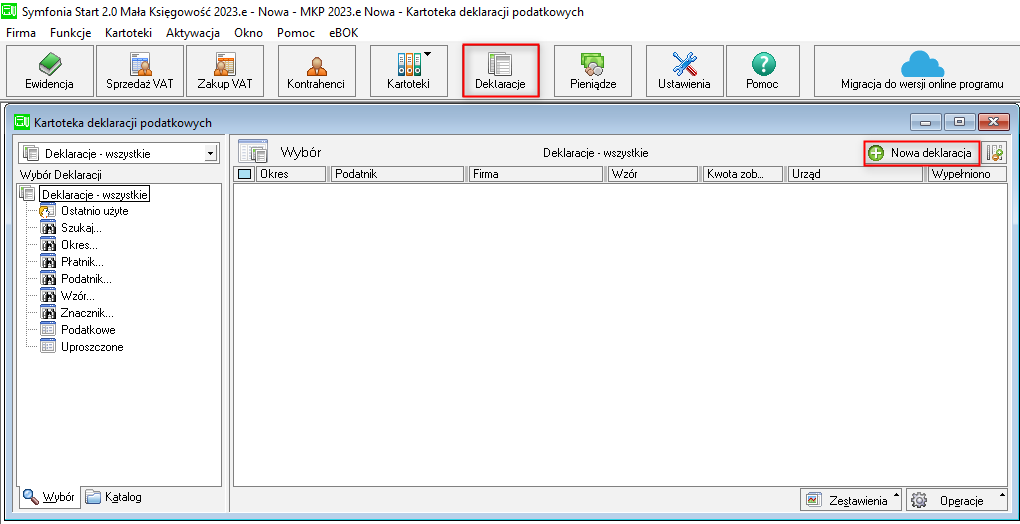Sort by the Firma column header
This screenshot has width=1020, height=524.
536,174
